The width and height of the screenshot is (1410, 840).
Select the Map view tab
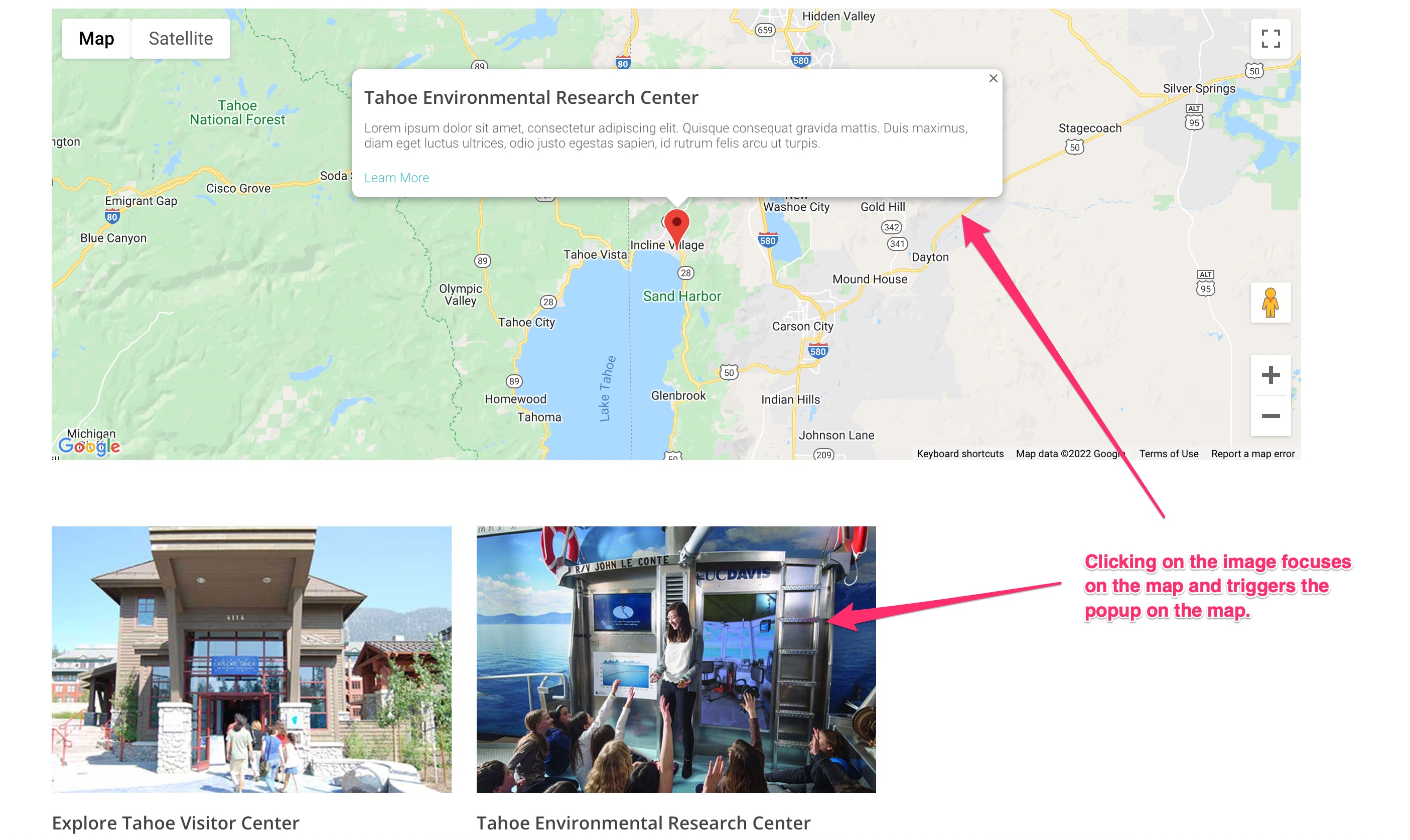96,39
